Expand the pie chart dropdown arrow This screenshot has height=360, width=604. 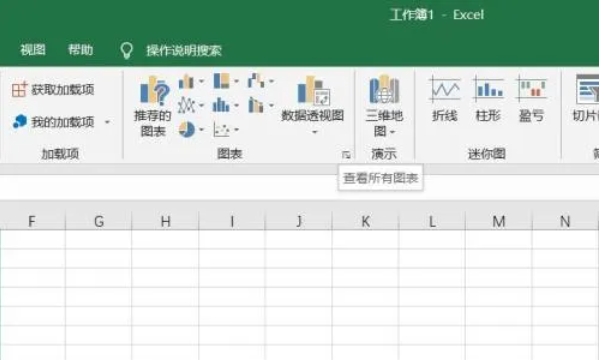201,130
